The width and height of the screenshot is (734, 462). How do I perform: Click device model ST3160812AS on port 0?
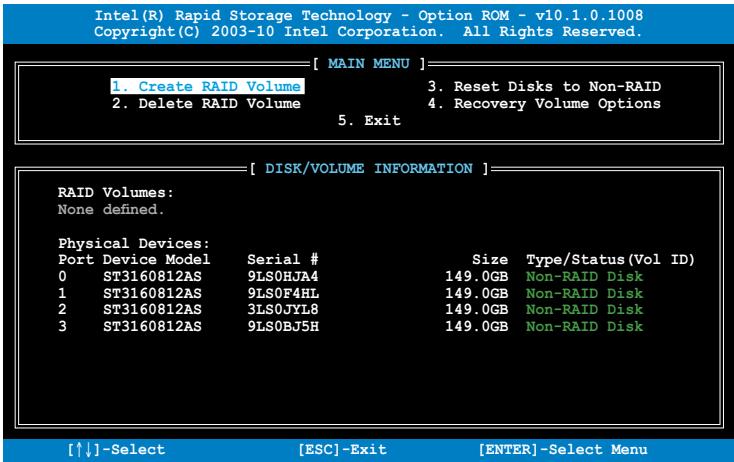(x=152, y=276)
